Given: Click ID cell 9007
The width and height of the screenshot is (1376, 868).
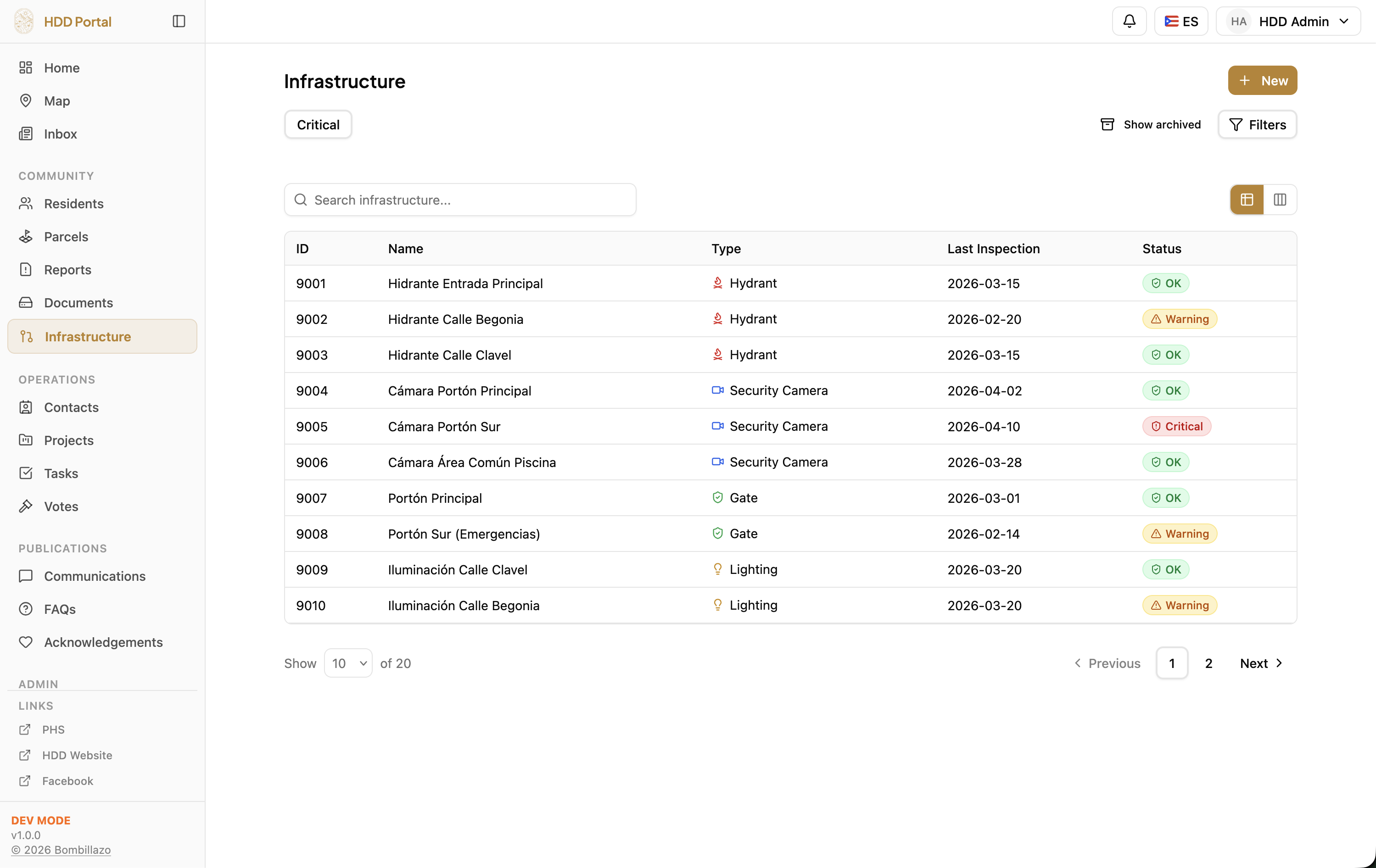Looking at the screenshot, I should coord(312,499).
